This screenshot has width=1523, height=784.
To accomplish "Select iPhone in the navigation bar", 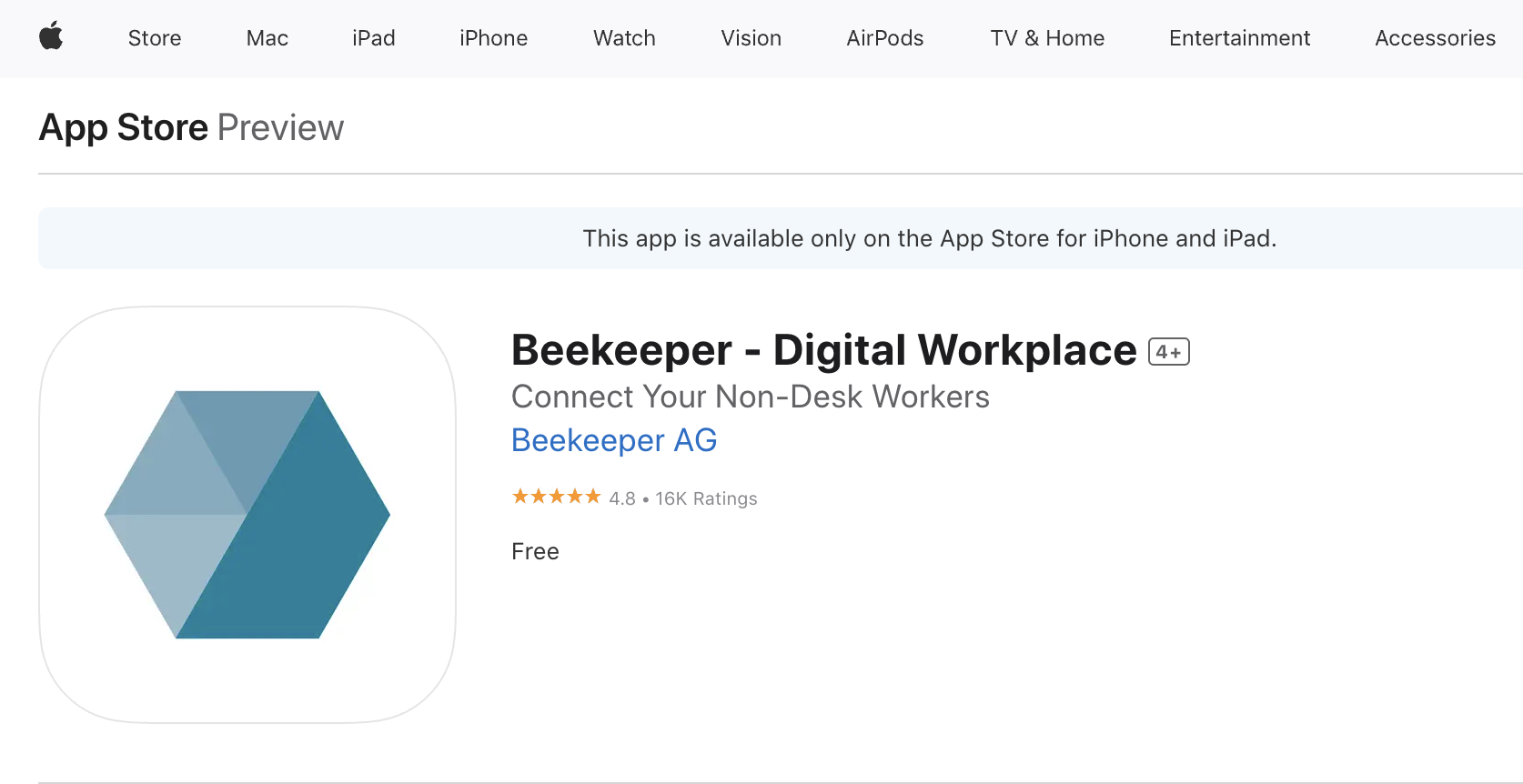I will pyautogui.click(x=494, y=38).
